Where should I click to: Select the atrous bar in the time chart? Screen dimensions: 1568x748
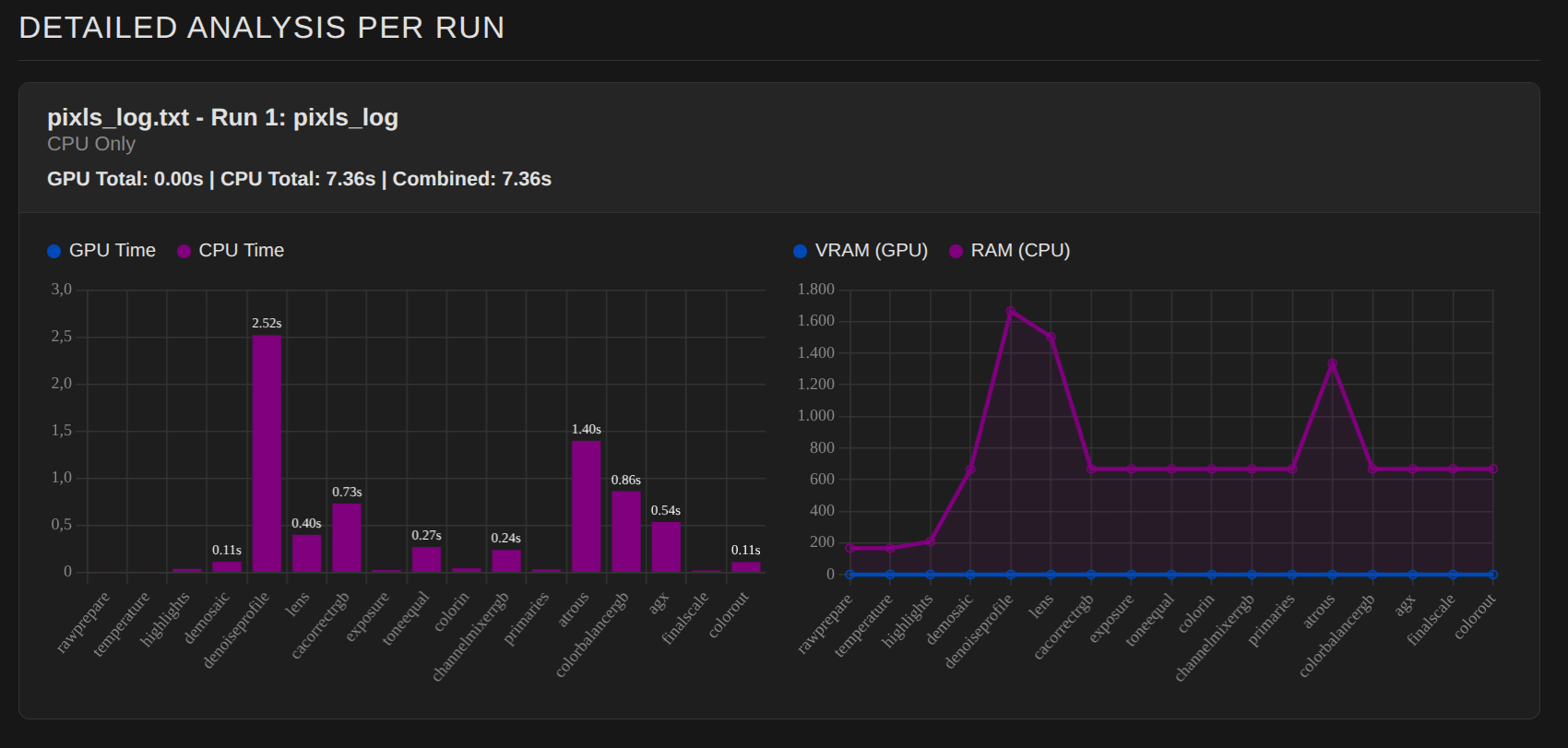[586, 506]
